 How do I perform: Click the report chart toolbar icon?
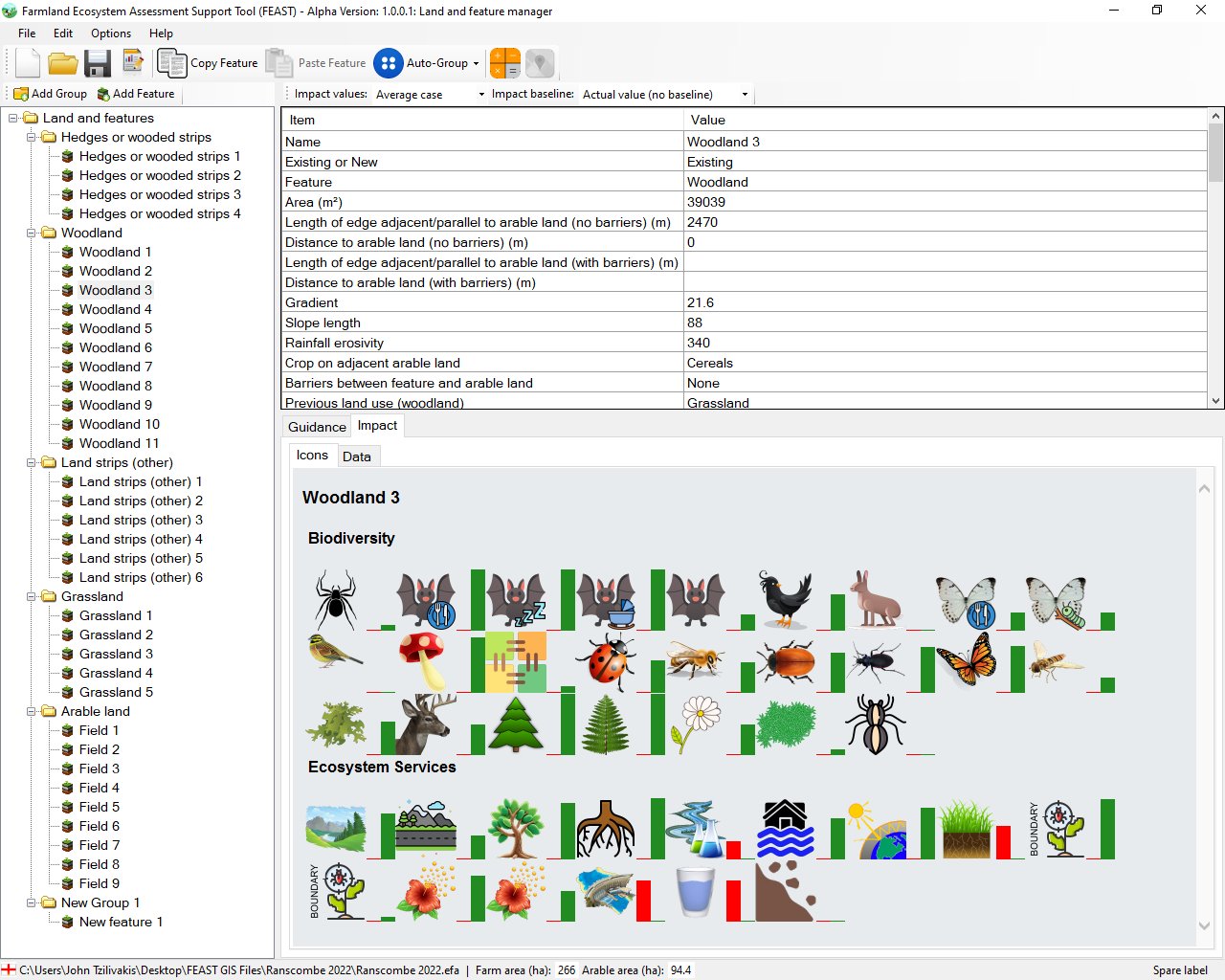coord(133,63)
